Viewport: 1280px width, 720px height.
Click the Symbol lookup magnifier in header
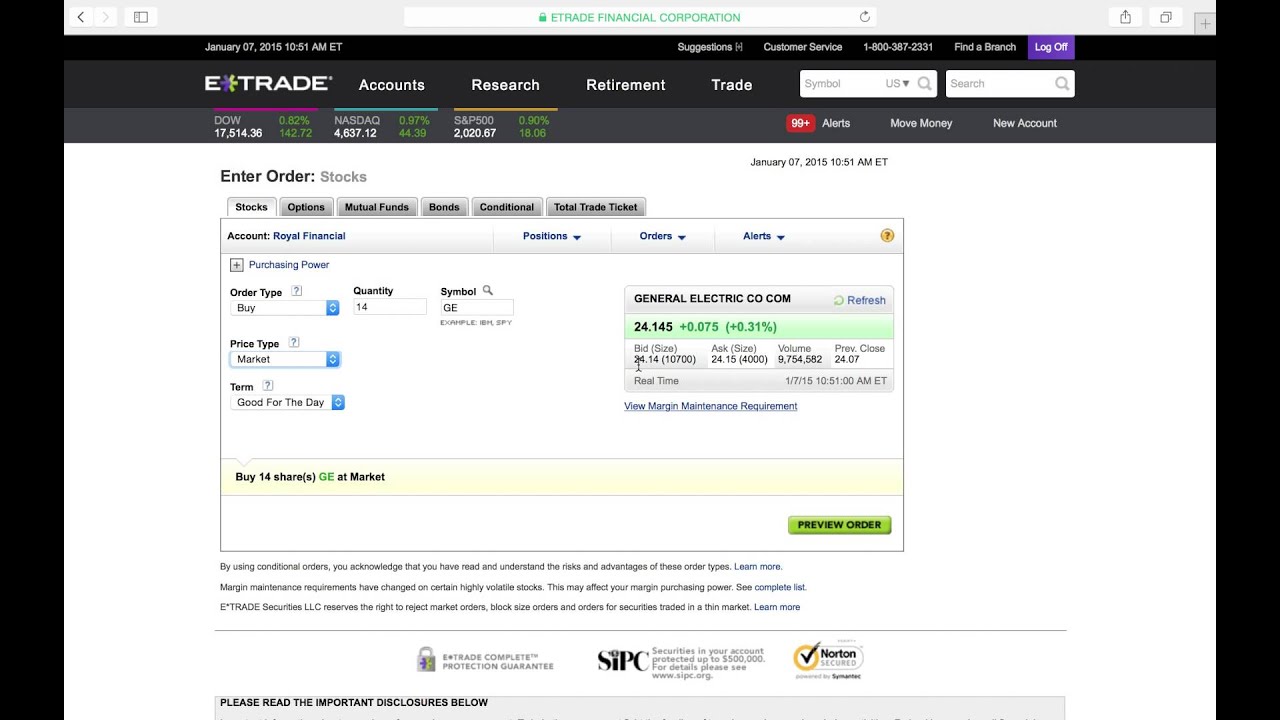925,84
